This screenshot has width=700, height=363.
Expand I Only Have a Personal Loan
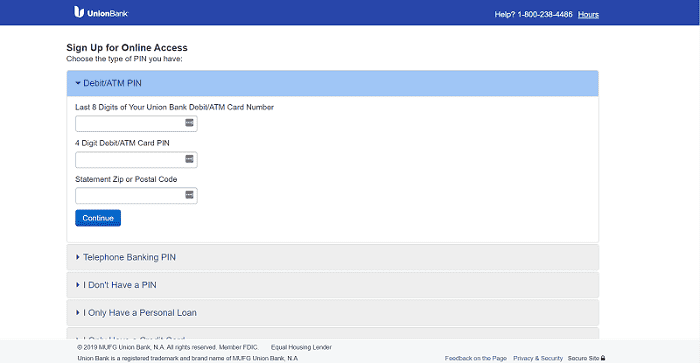[333, 313]
